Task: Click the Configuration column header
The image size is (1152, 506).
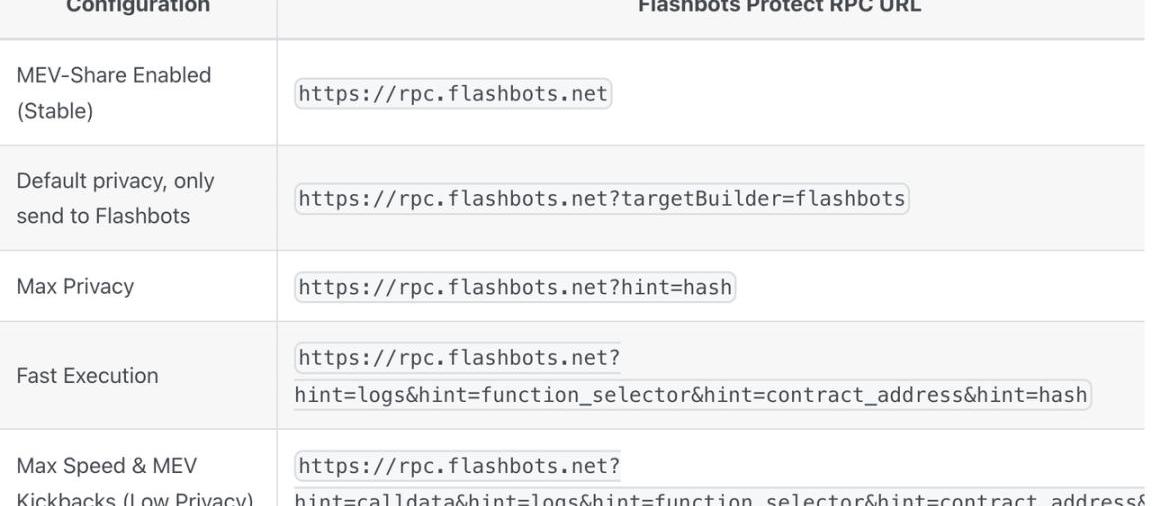Action: 138,6
